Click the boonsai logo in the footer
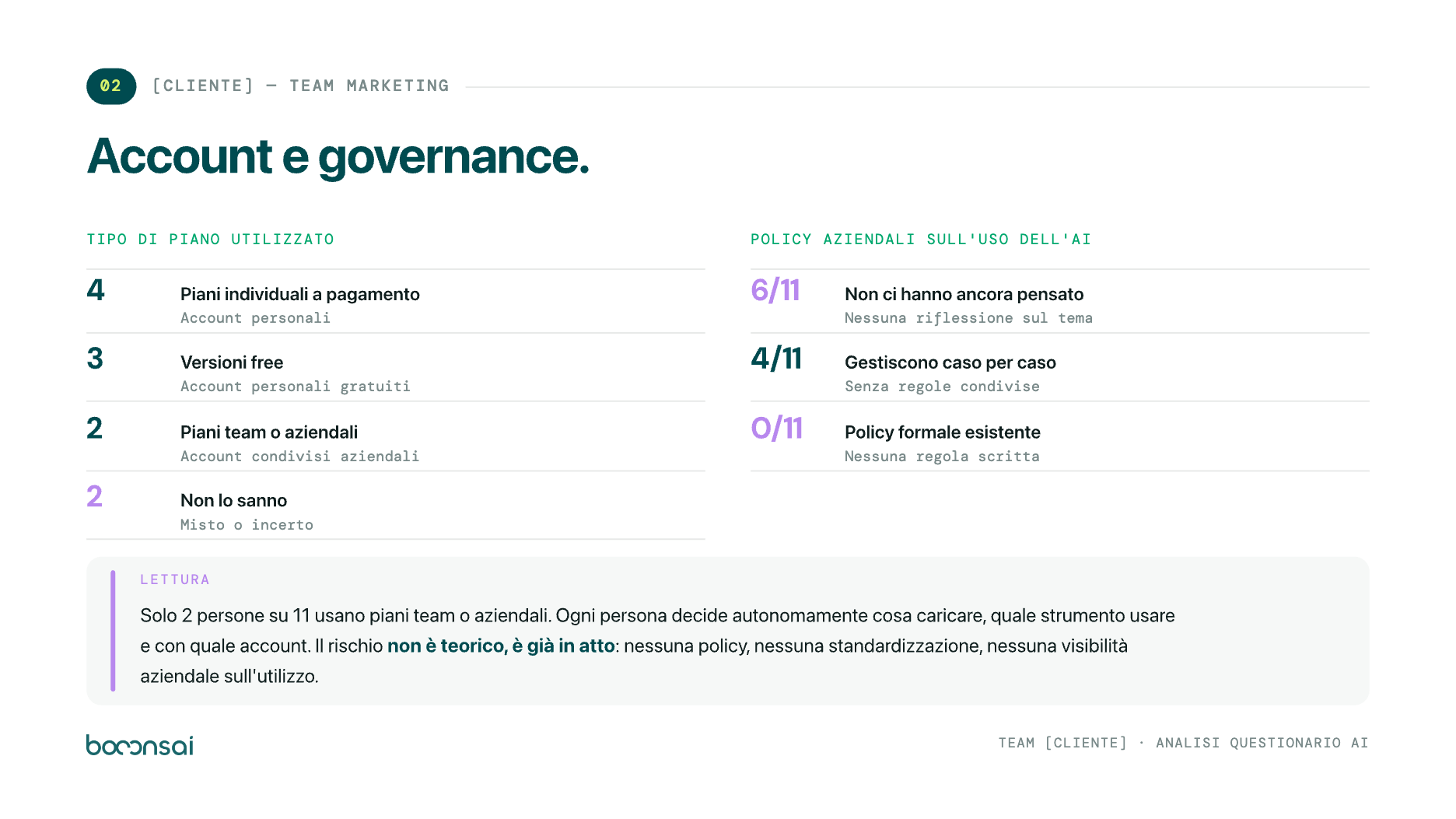Image resolution: width=1456 pixels, height=819 pixels. [x=139, y=745]
